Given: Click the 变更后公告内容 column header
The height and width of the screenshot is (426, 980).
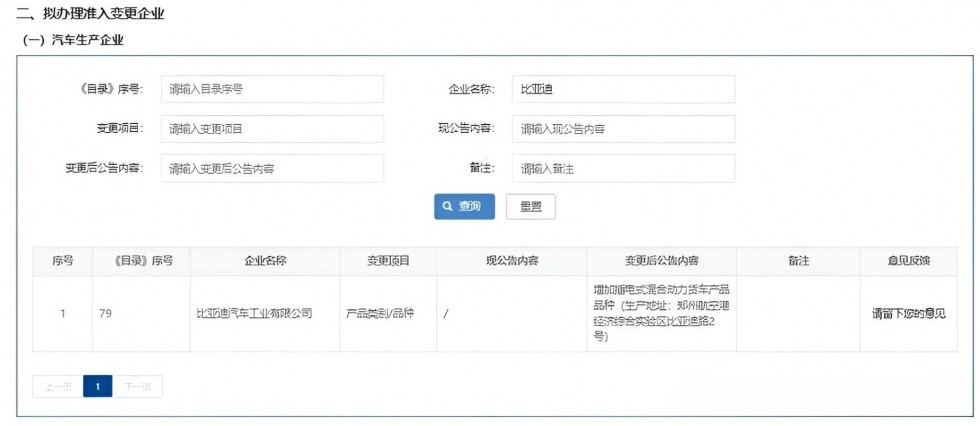Looking at the screenshot, I should (661, 261).
